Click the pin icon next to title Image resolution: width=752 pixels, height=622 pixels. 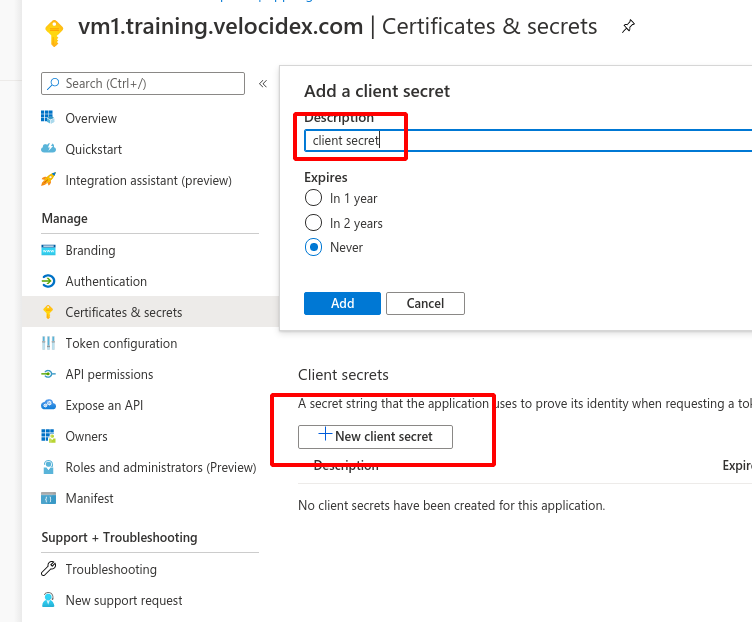[627, 27]
